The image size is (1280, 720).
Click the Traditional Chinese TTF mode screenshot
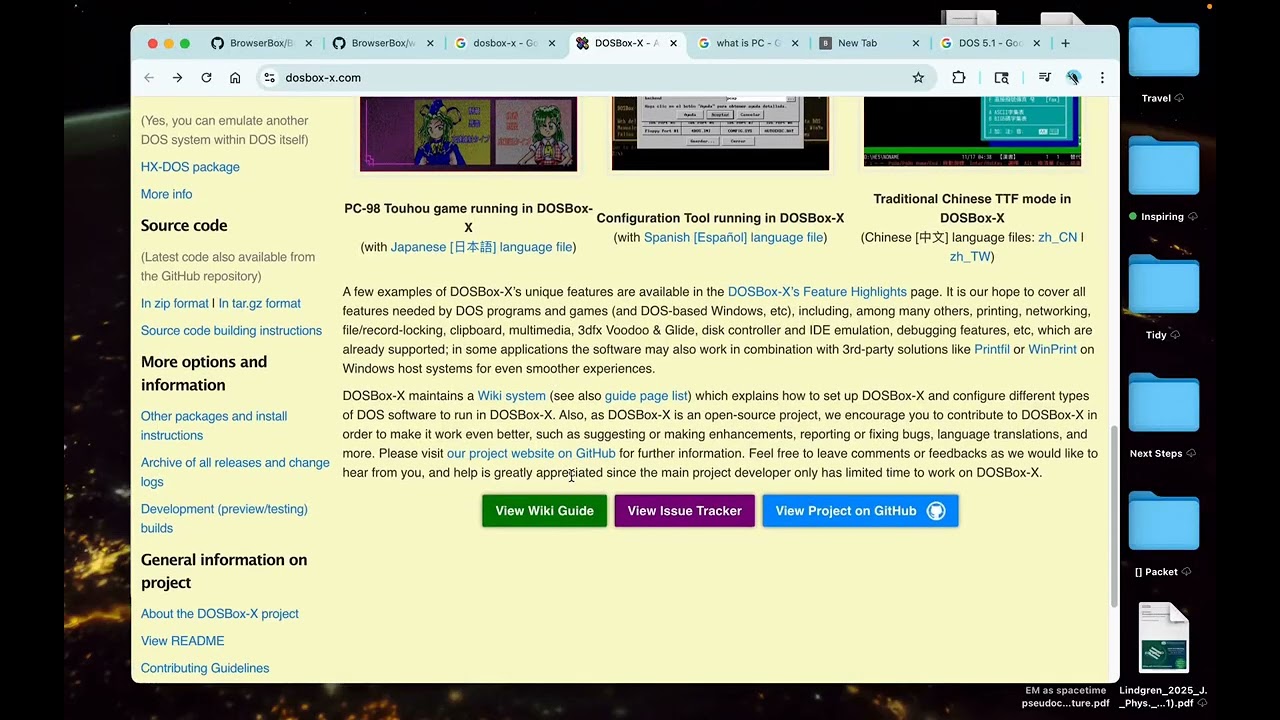point(972,132)
